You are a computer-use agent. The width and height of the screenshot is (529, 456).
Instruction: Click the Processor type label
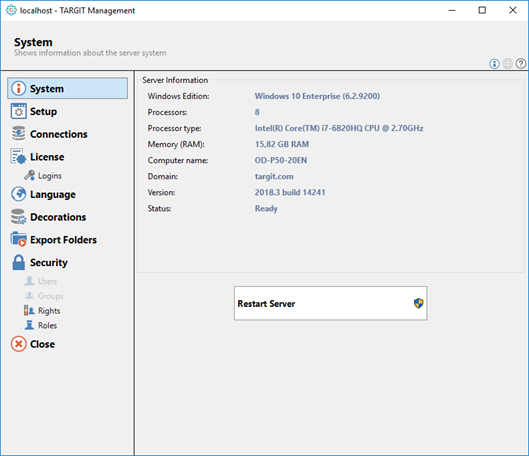point(174,129)
